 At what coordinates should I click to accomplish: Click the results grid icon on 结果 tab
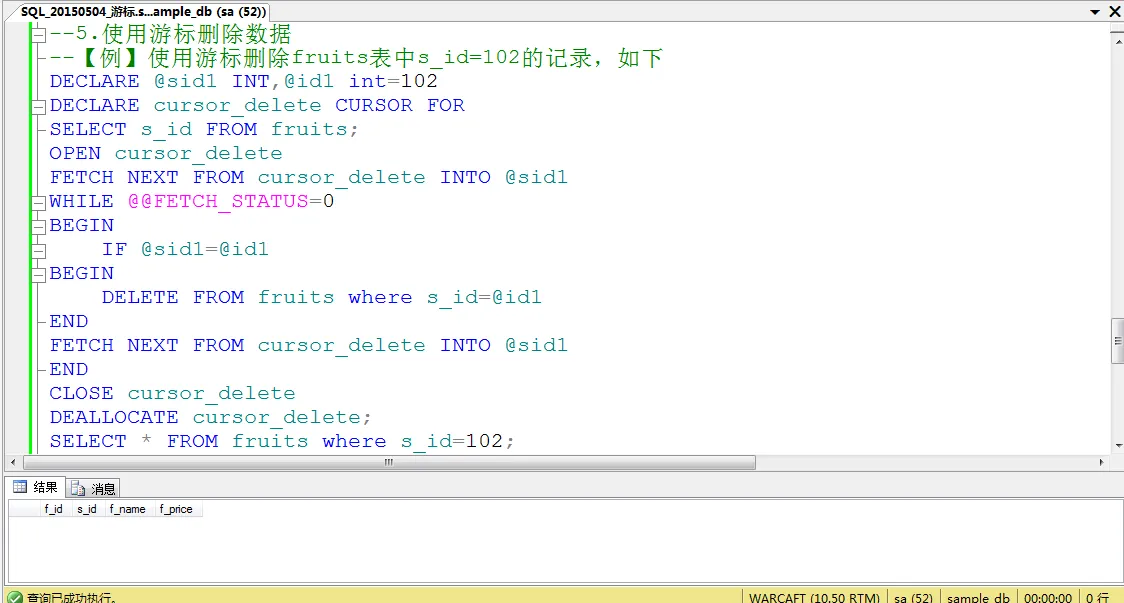pos(20,487)
